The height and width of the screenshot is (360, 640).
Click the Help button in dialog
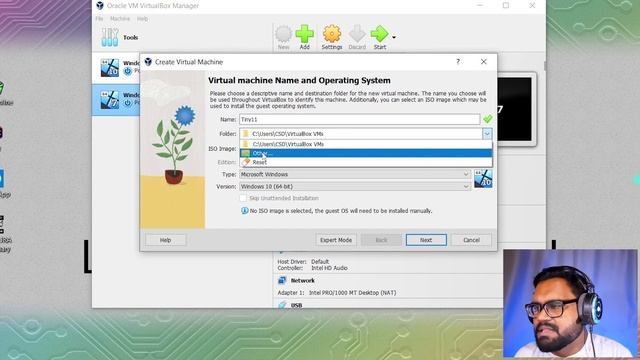(x=166, y=240)
